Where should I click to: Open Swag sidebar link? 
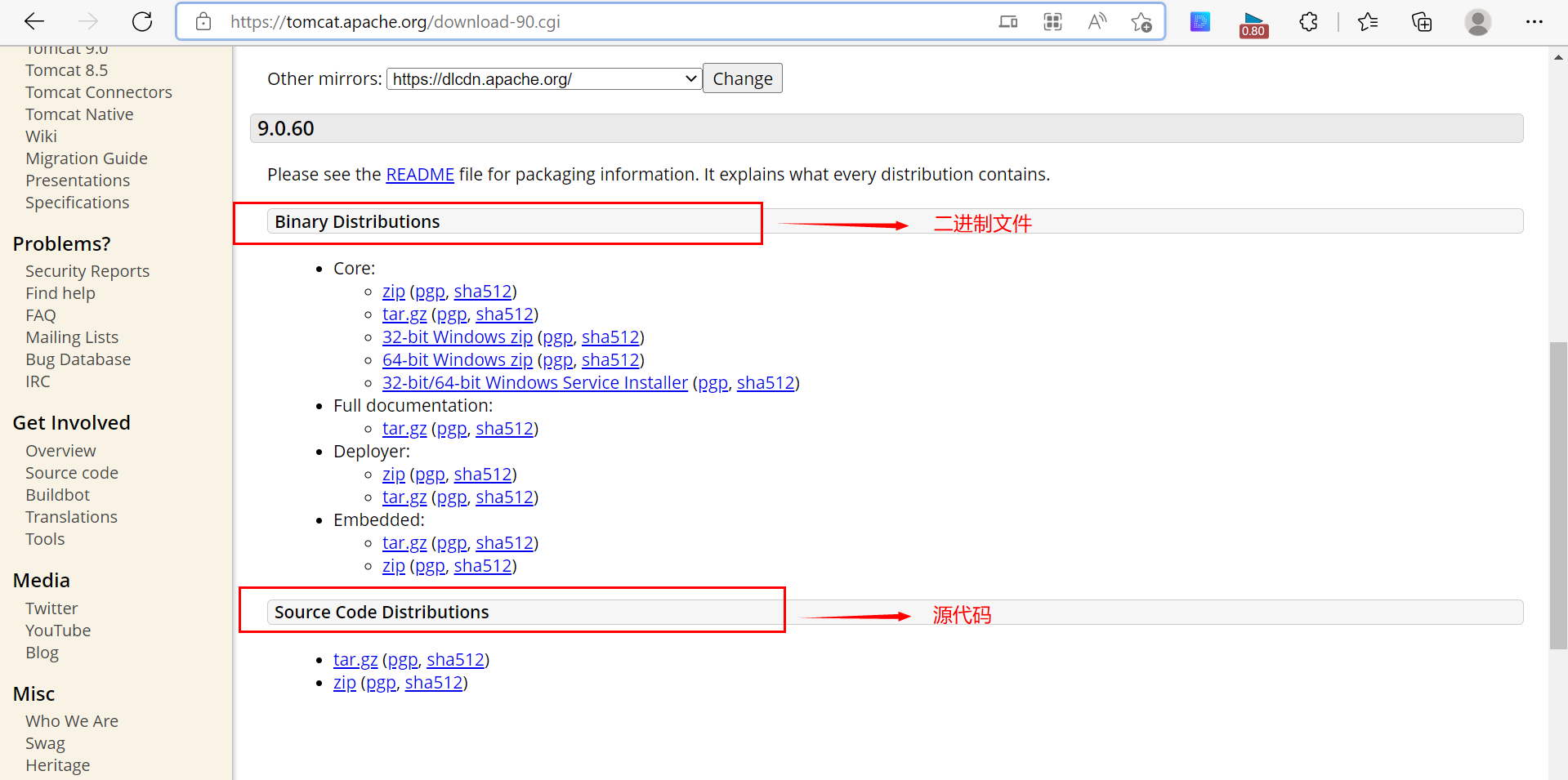(x=45, y=743)
